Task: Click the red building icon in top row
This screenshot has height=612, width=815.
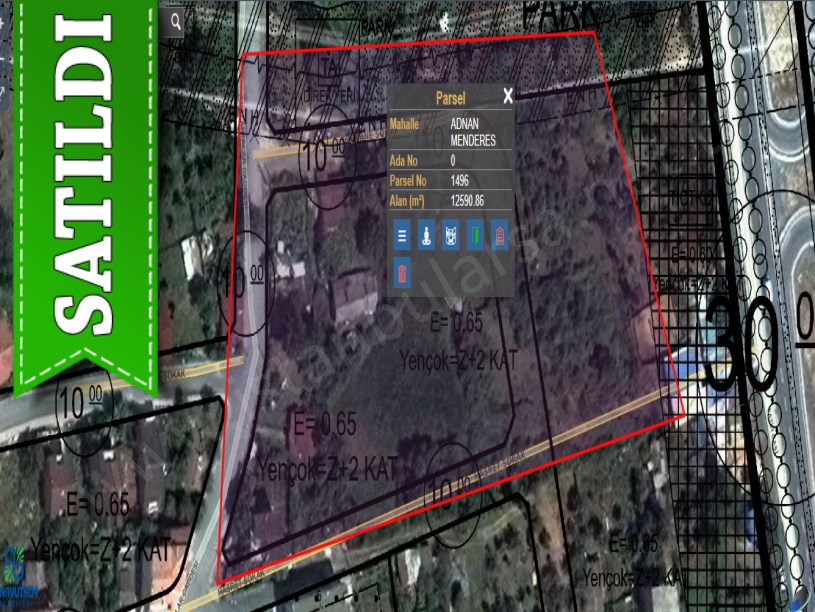Action: click(500, 237)
